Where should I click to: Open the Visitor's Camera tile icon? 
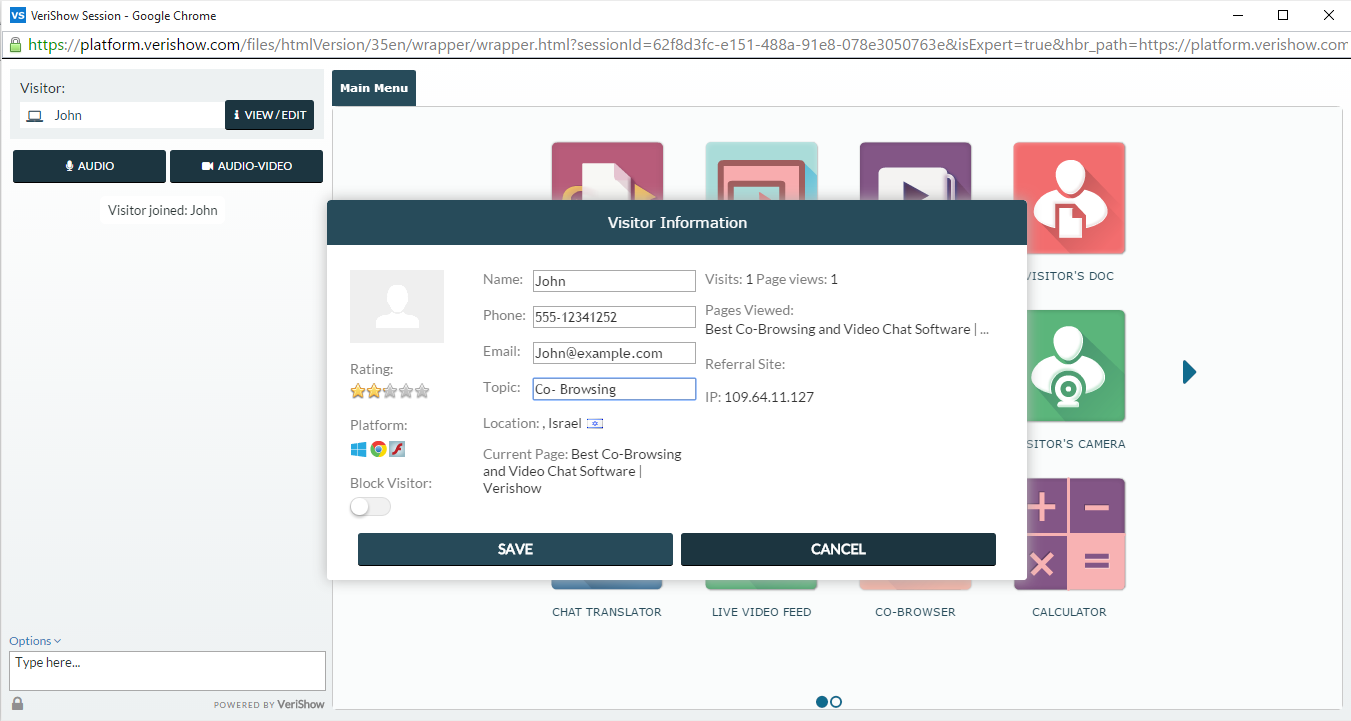coord(1069,366)
